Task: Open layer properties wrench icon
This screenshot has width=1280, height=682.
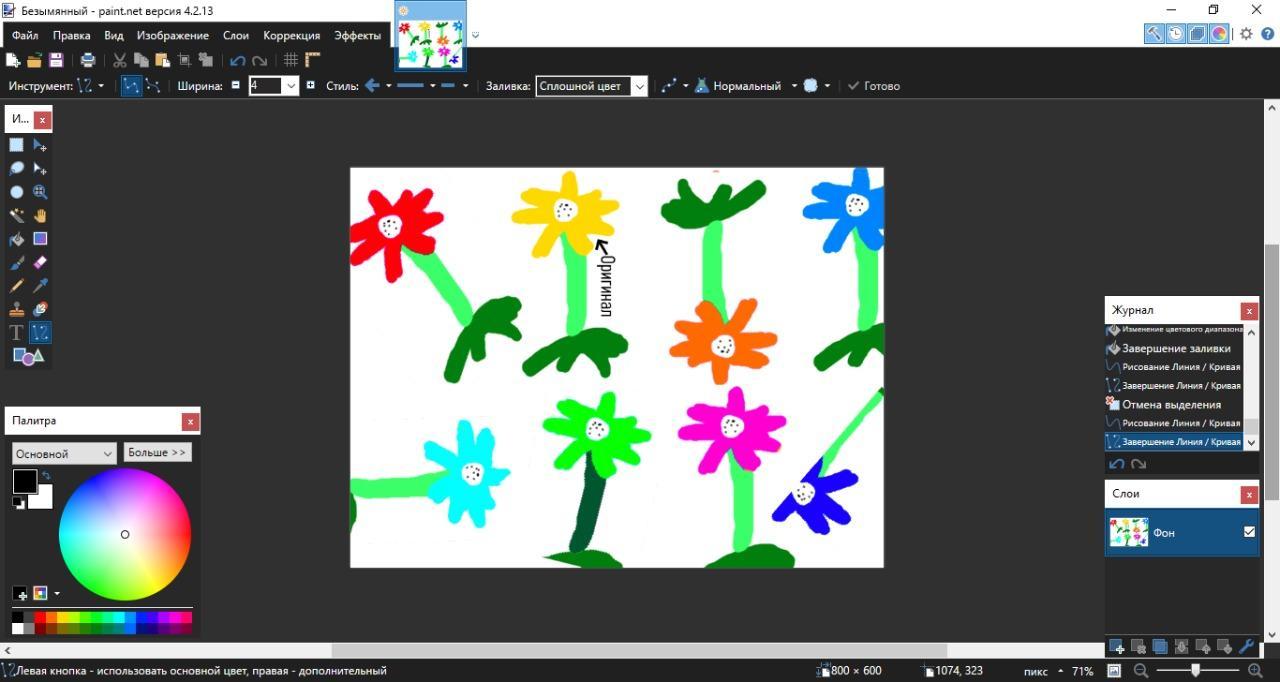Action: [1246, 647]
